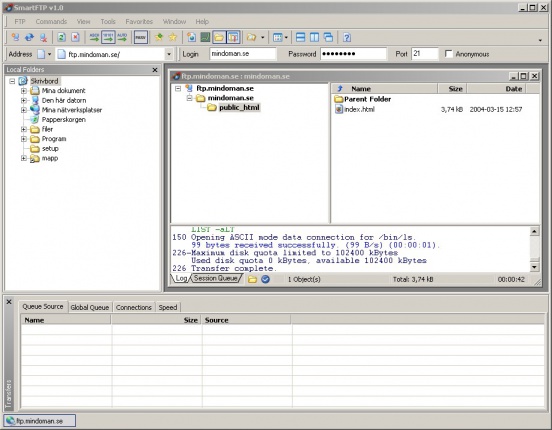Select ASCII transfer mode icon
Viewport: 552px width, 430px height.
[x=94, y=37]
